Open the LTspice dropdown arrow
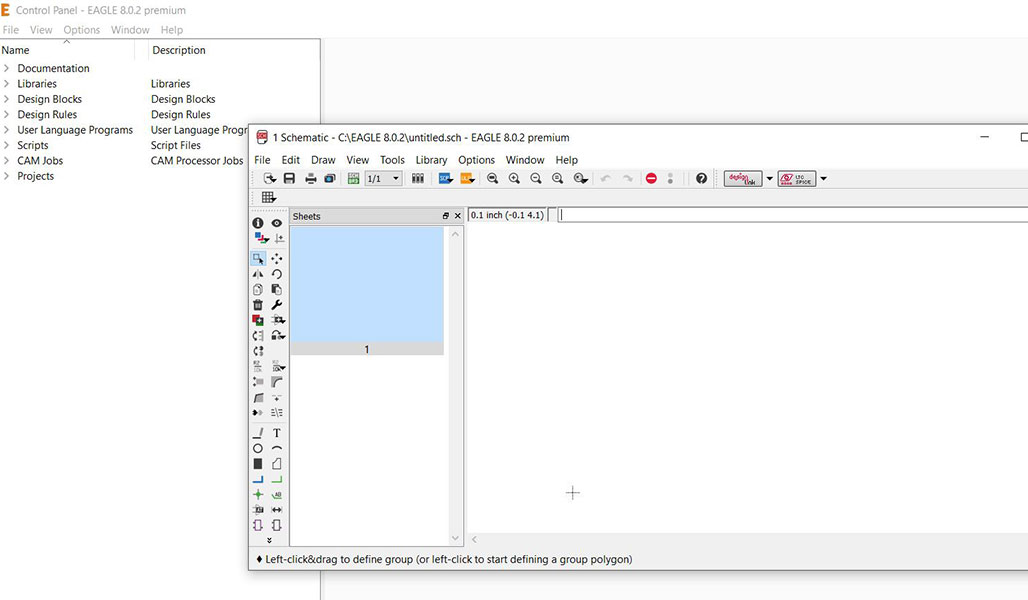1028x600 pixels. [823, 178]
